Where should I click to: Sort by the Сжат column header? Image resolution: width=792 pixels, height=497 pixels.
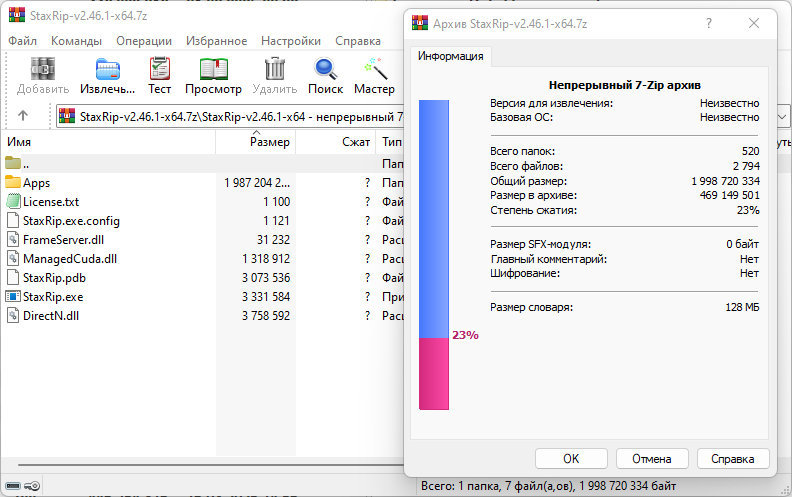pyautogui.click(x=335, y=142)
